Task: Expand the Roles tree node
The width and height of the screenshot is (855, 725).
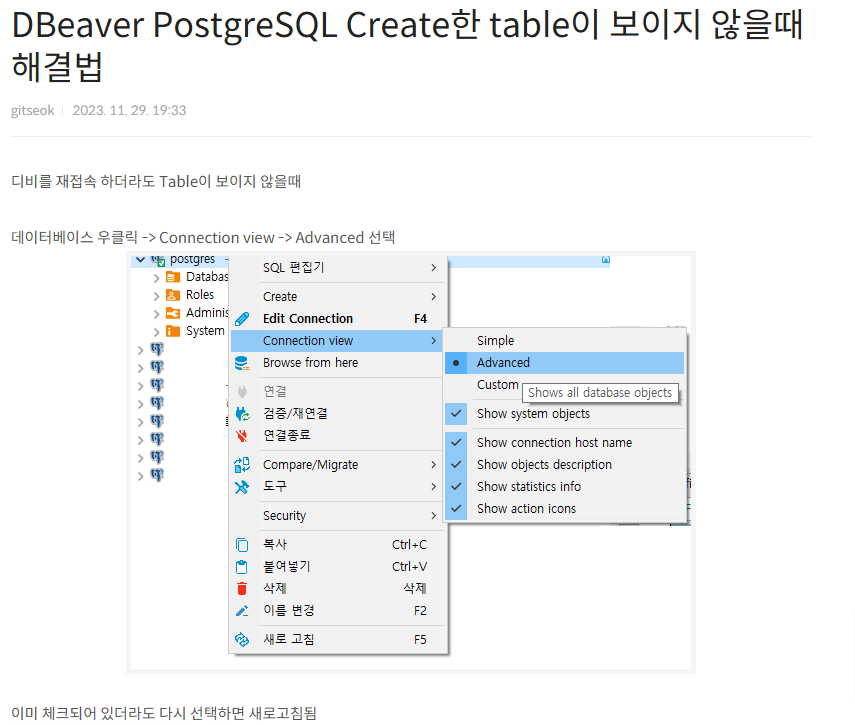Action: pos(156,296)
